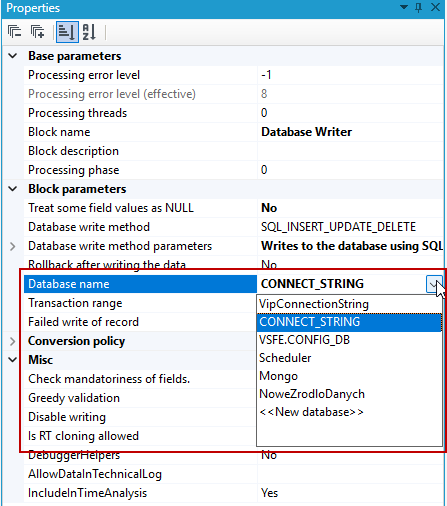Expand Database write method parameters
Image resolution: width=447 pixels, height=506 pixels.
click(x=13, y=246)
